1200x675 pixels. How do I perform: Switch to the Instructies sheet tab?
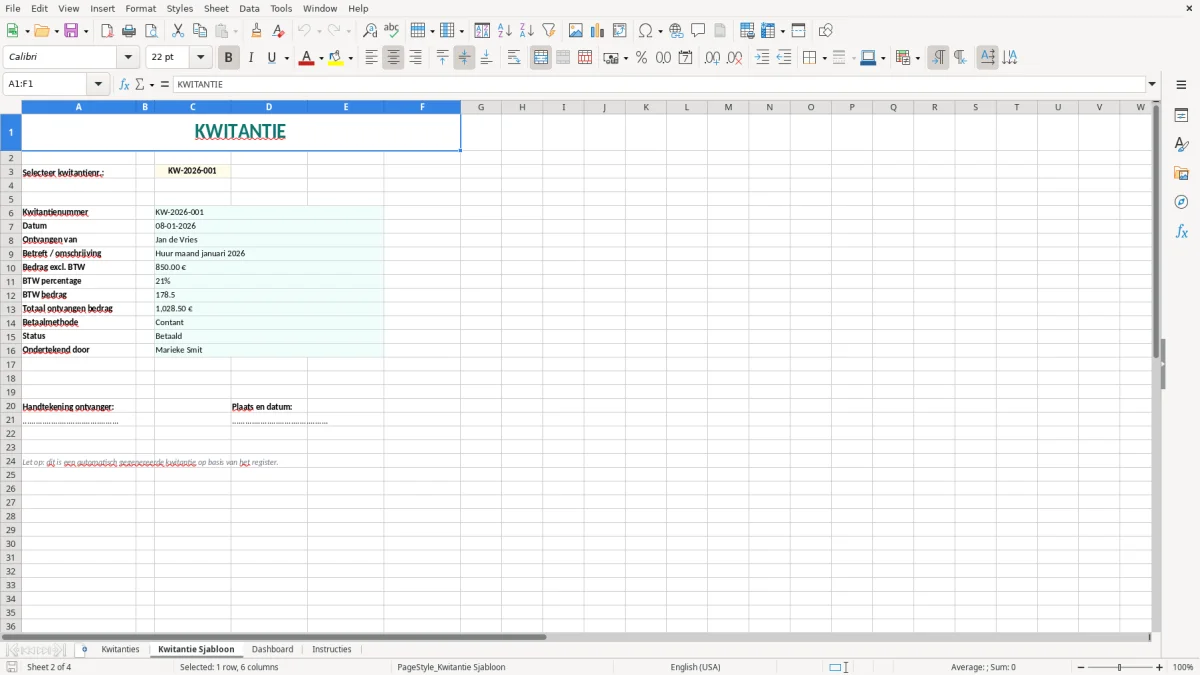(x=332, y=649)
